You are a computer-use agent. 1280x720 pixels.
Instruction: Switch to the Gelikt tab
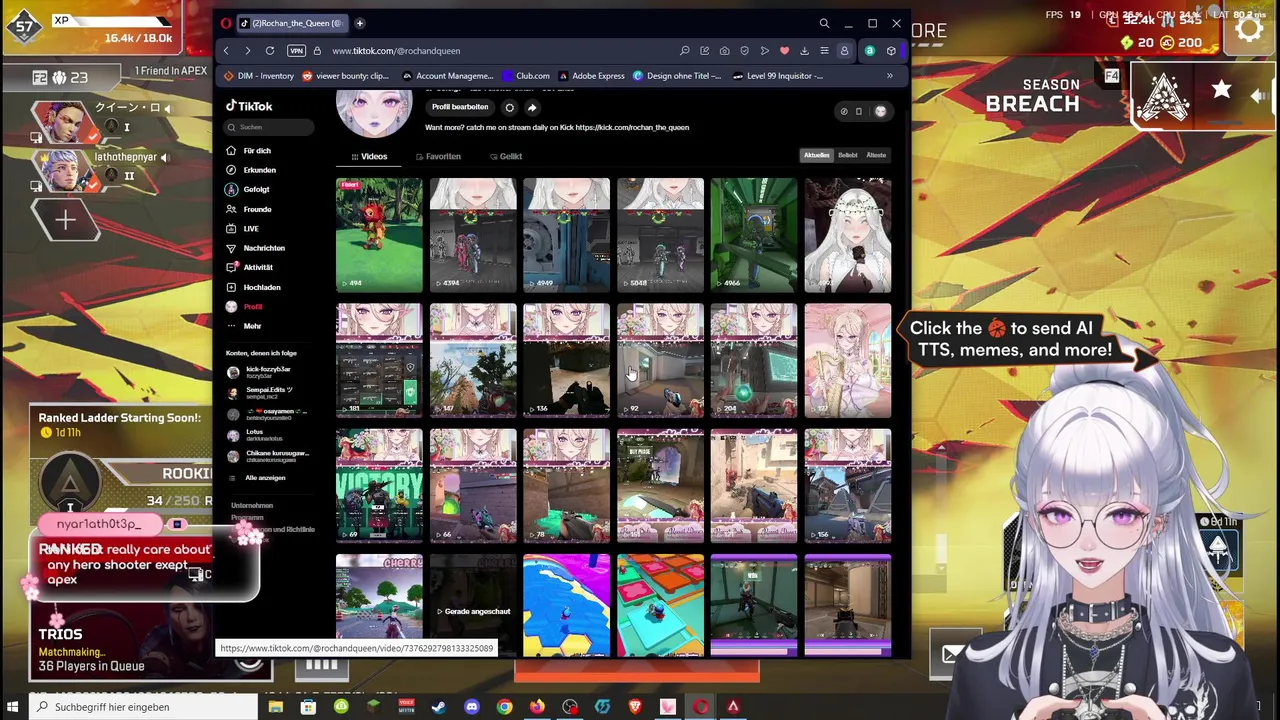pos(506,156)
